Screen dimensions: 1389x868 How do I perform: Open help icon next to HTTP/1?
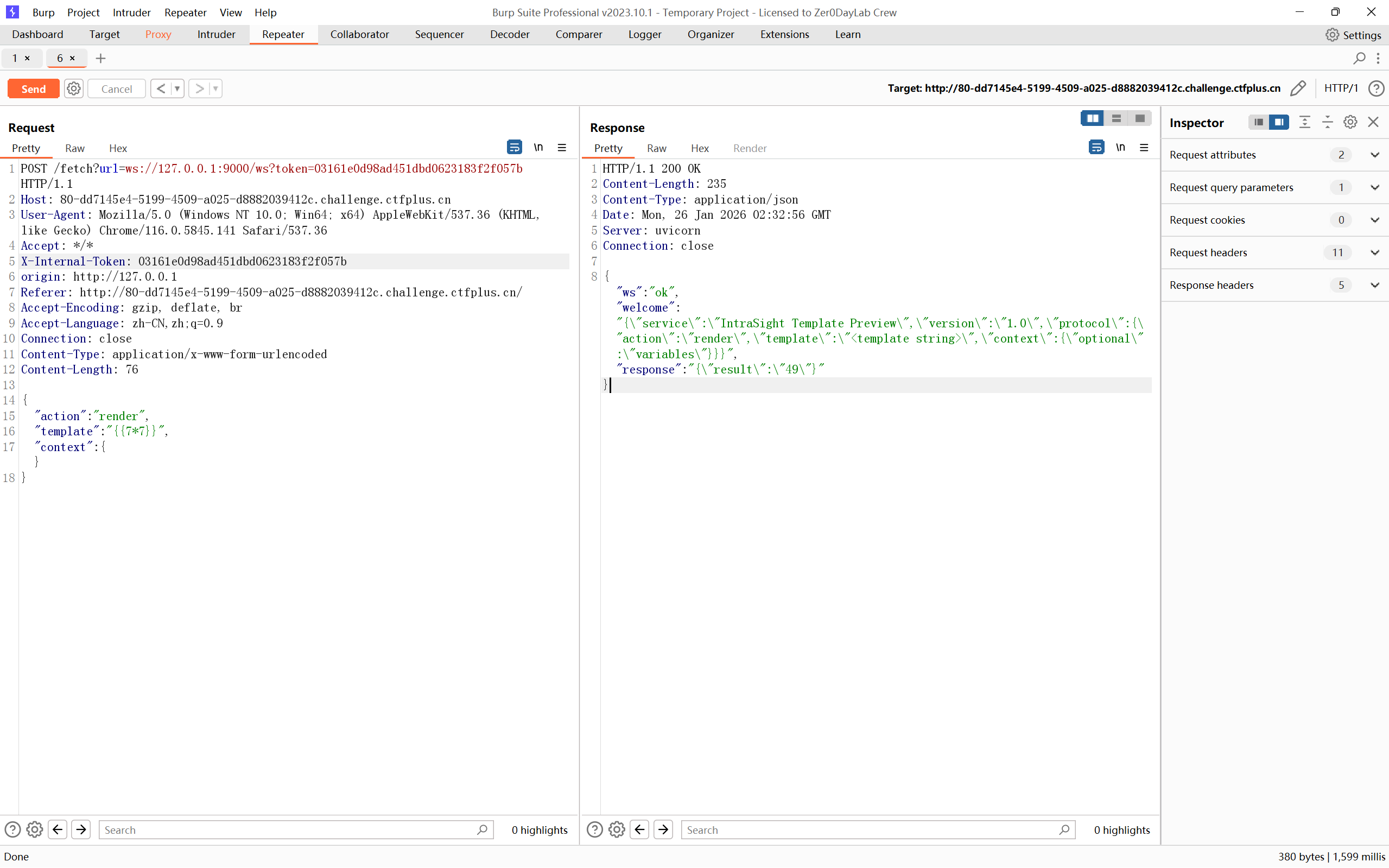[x=1376, y=88]
